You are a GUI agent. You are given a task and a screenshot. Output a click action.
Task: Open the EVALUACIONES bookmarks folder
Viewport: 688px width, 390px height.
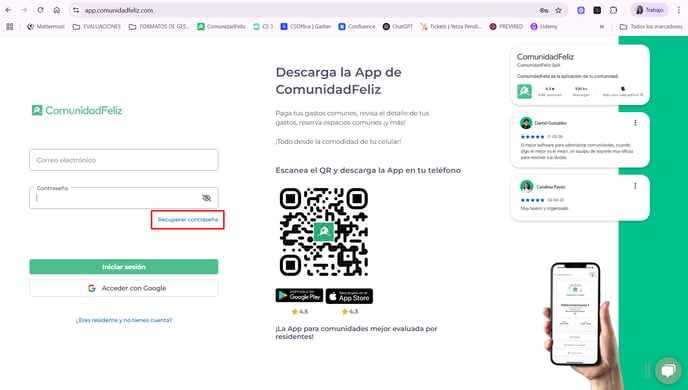(97, 26)
